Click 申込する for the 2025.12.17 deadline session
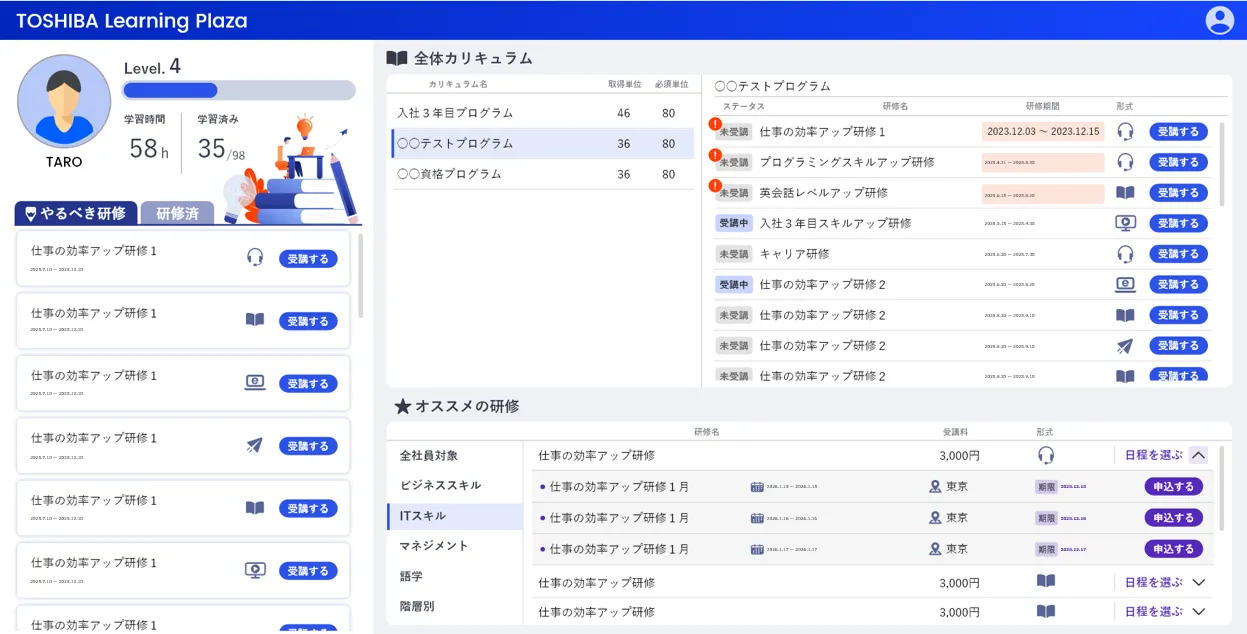 [1174, 549]
